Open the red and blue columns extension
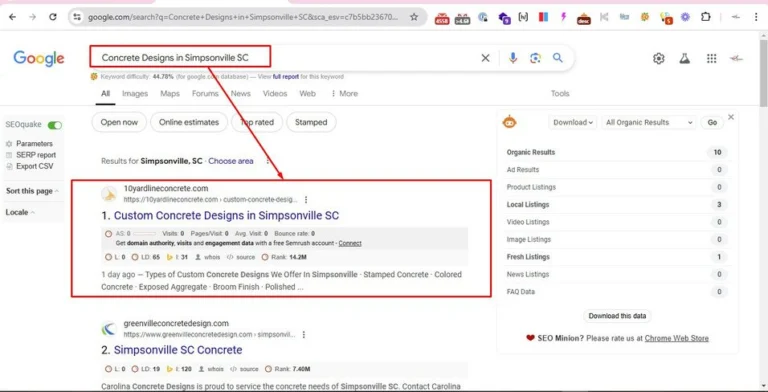The height and width of the screenshot is (392, 768). (x=543, y=17)
